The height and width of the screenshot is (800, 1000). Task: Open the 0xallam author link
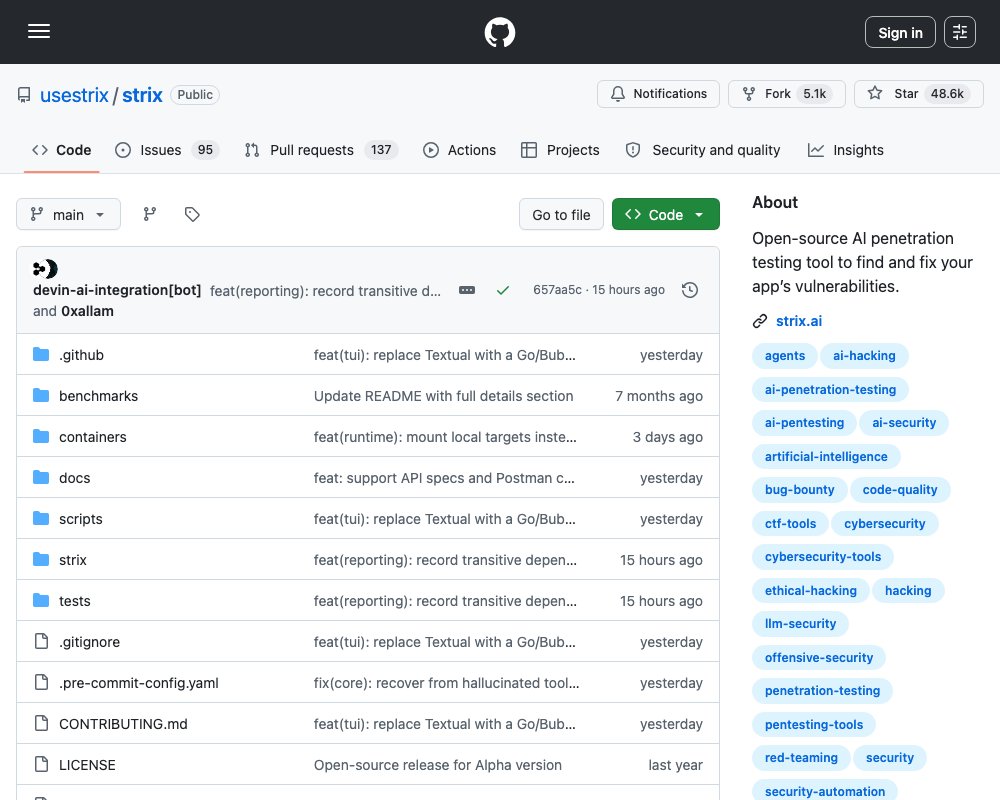pos(87,311)
